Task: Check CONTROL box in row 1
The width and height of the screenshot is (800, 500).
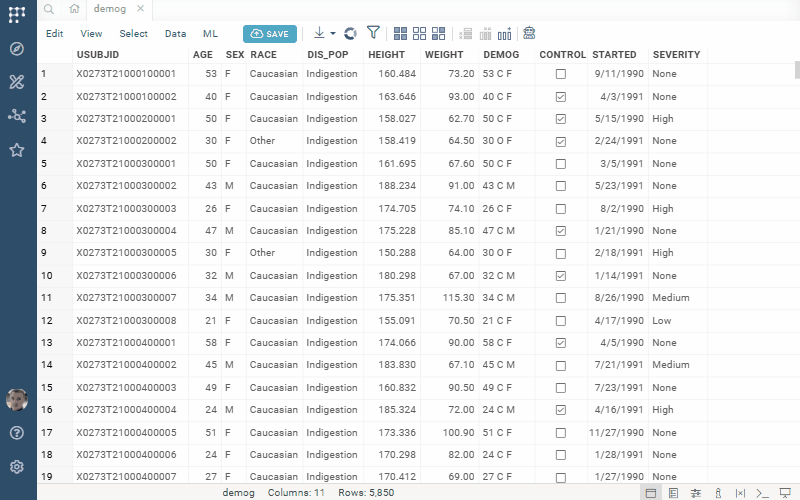Action: 561,74
